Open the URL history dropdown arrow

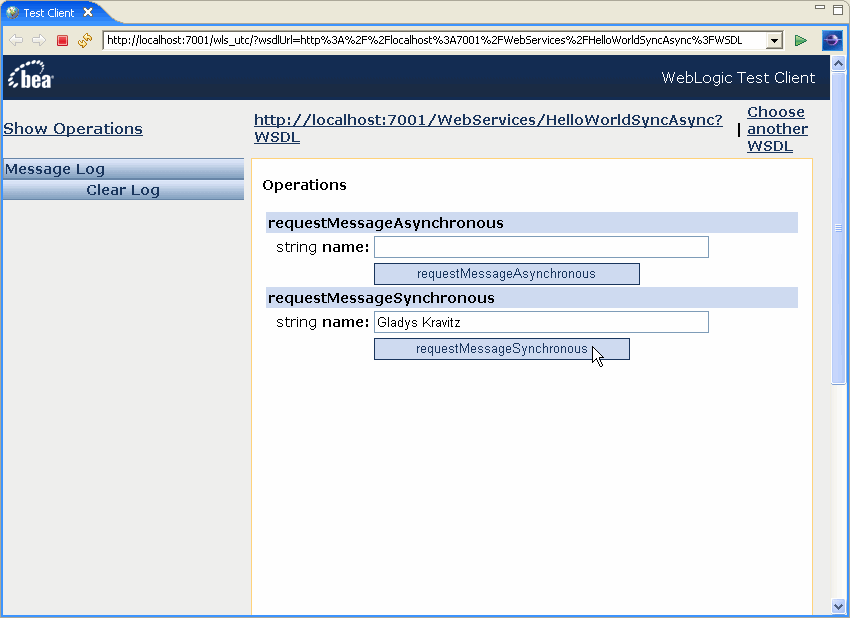coord(774,41)
